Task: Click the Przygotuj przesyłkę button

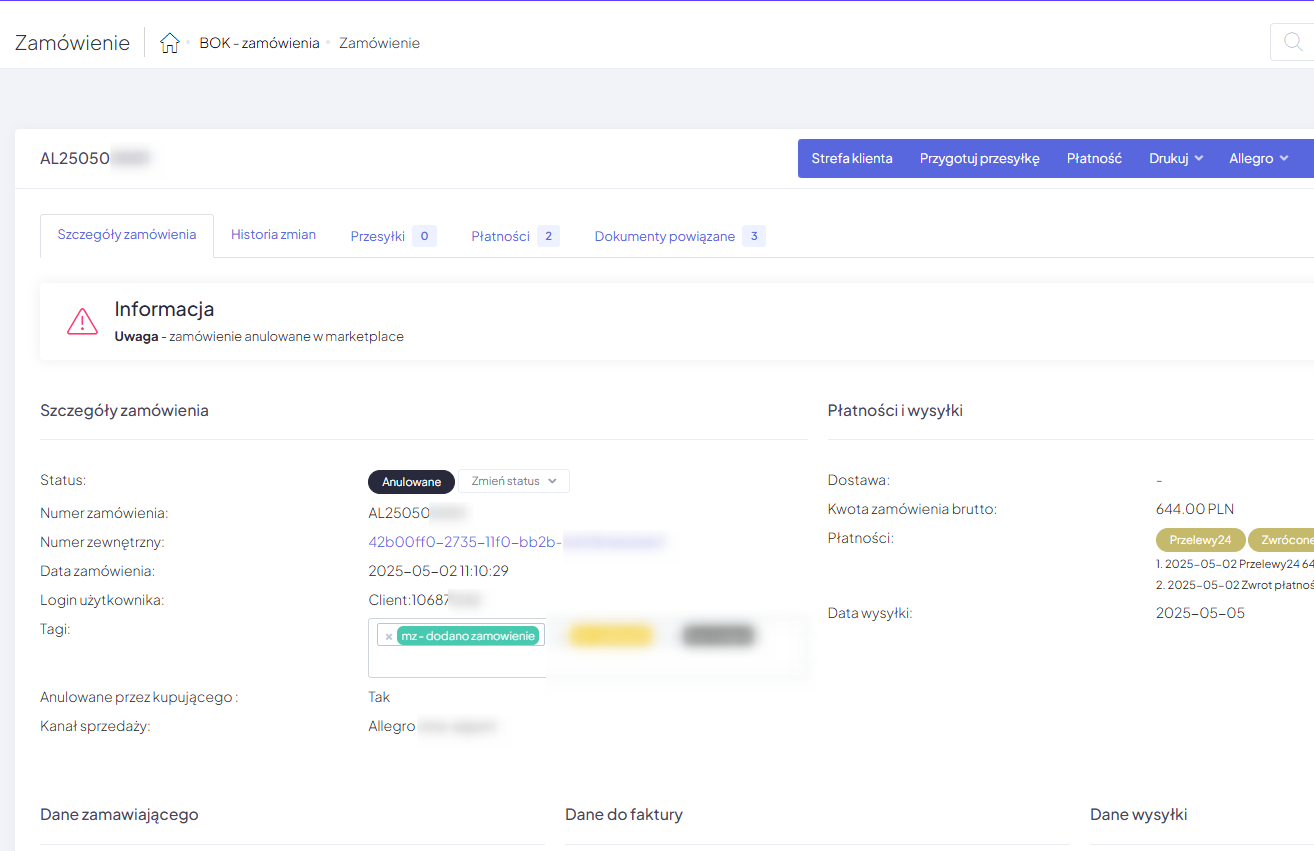Action: click(x=979, y=159)
